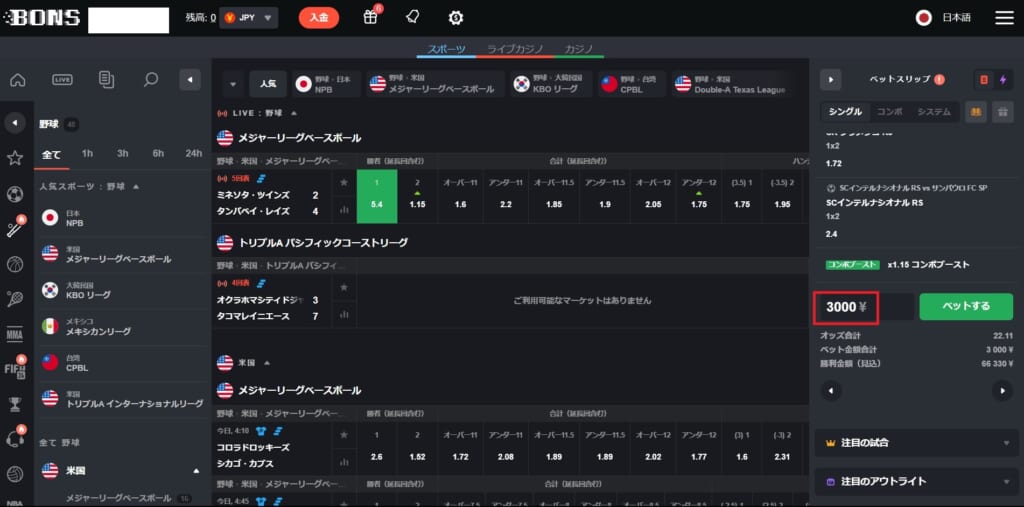Select the soccer ball sport icon

(x=15, y=194)
